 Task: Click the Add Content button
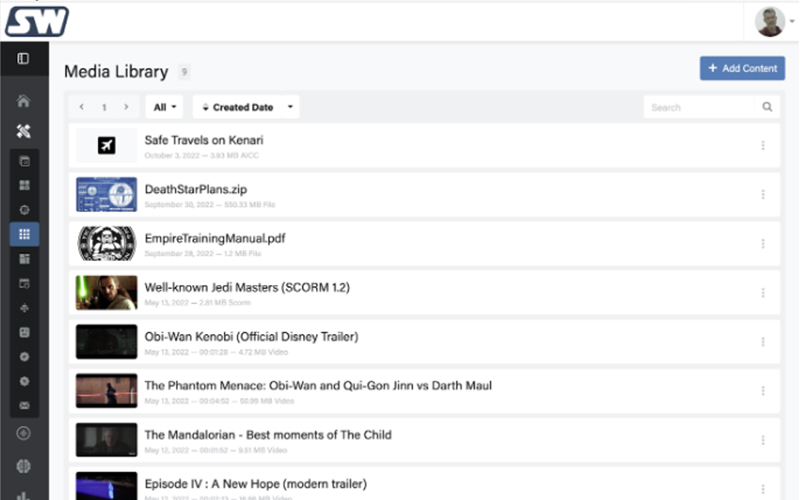(x=742, y=68)
